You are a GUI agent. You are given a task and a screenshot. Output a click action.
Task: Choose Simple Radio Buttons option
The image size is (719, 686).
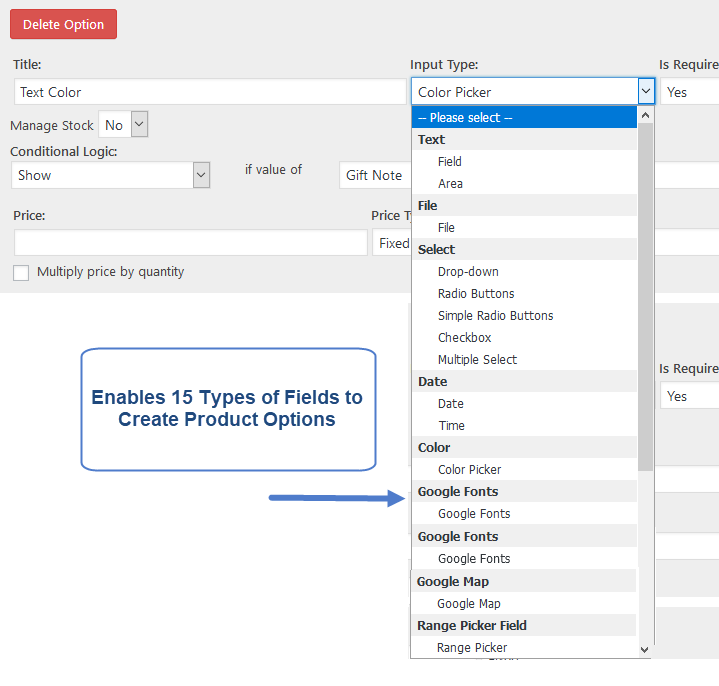click(x=495, y=315)
